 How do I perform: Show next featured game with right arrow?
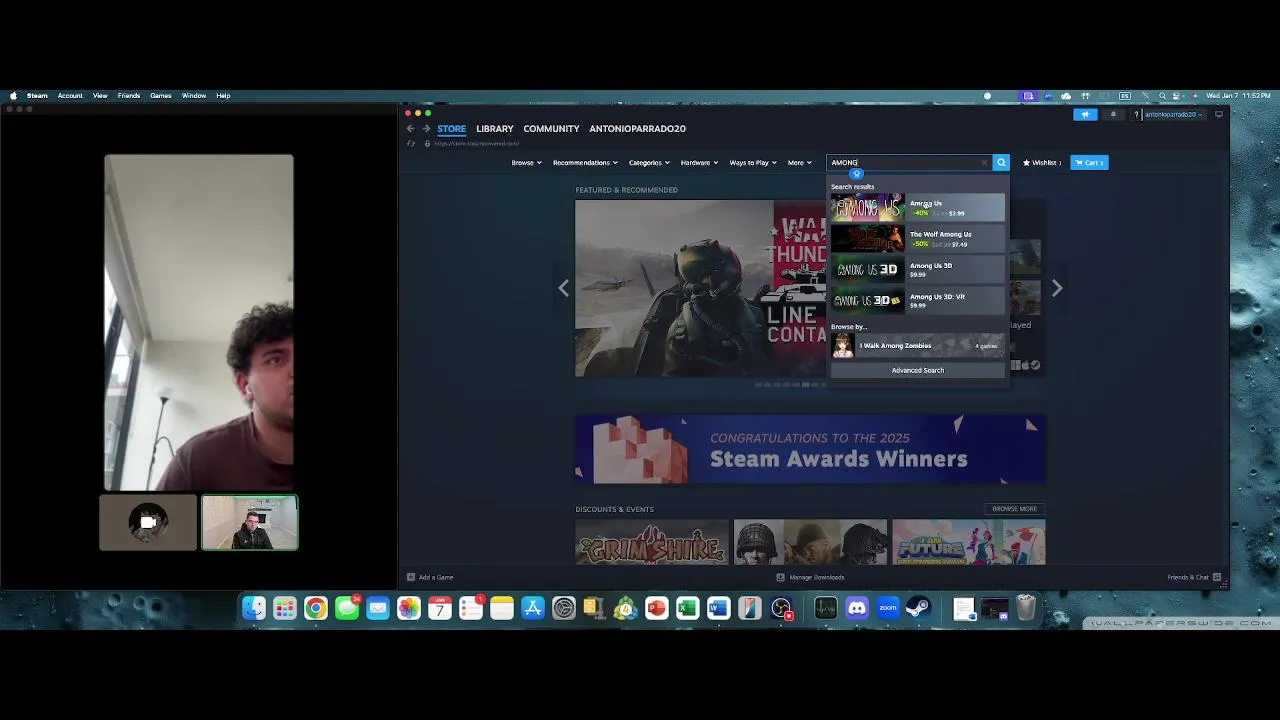pos(1057,288)
